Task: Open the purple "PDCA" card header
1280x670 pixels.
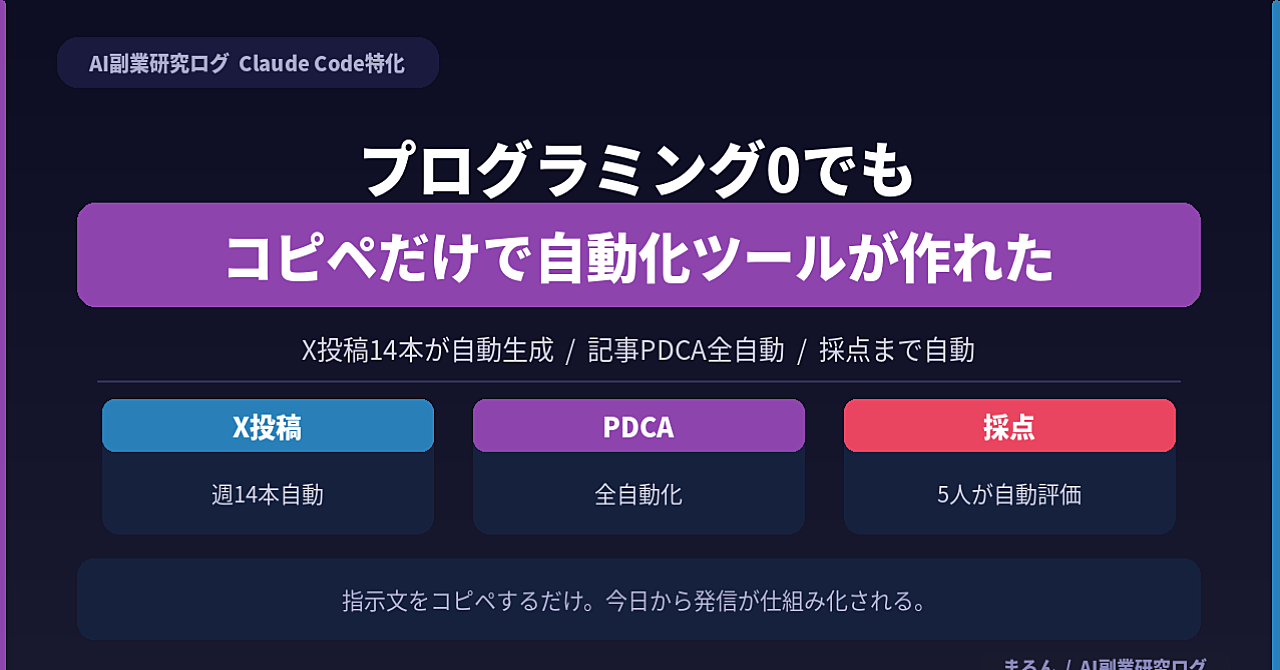Action: (638, 427)
